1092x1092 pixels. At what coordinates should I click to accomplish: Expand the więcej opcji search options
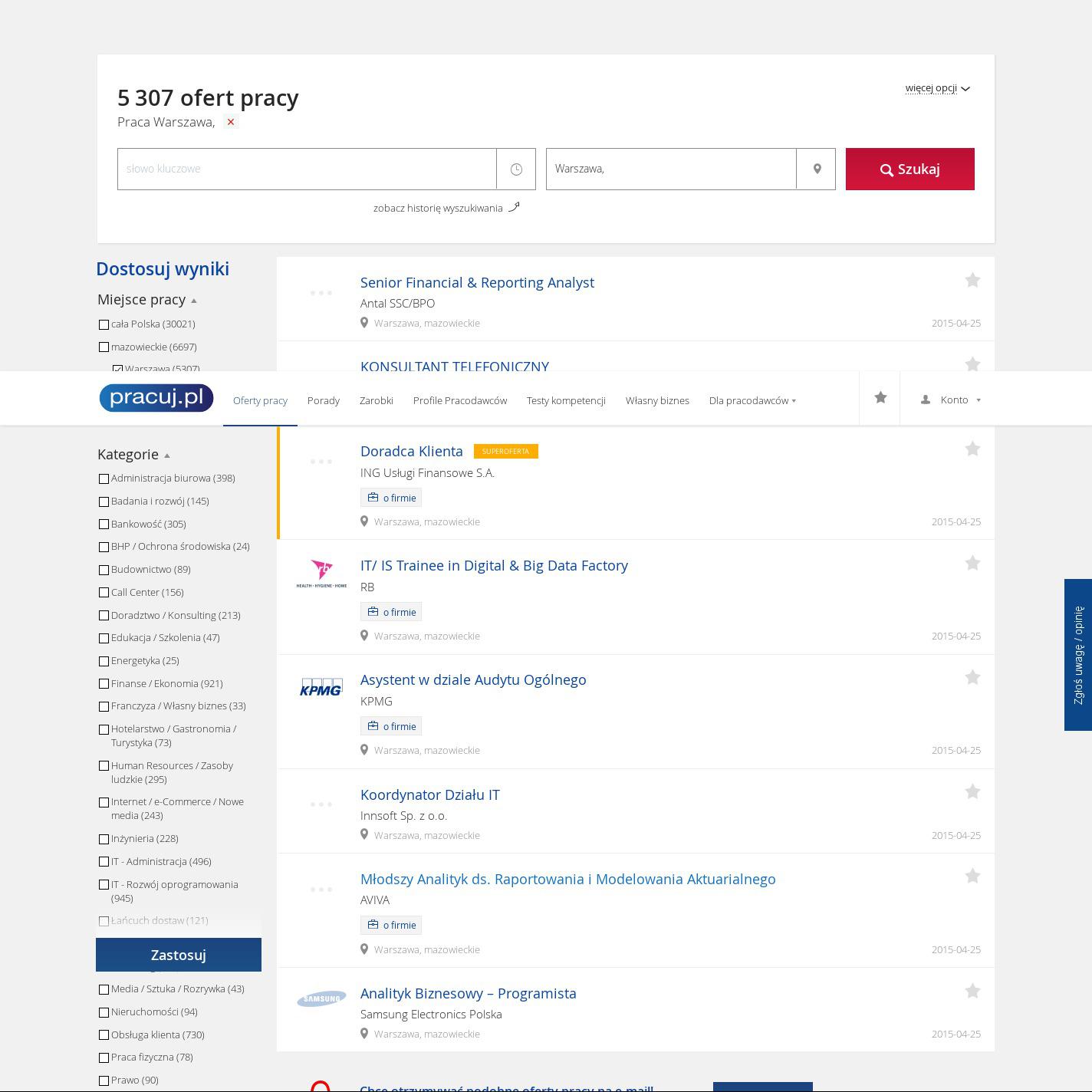pos(937,88)
